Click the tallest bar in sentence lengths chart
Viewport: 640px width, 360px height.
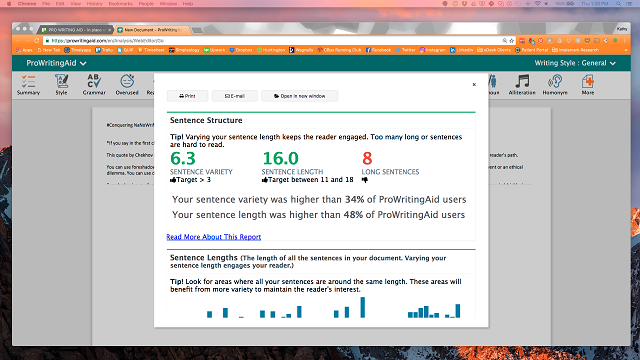click(362, 307)
